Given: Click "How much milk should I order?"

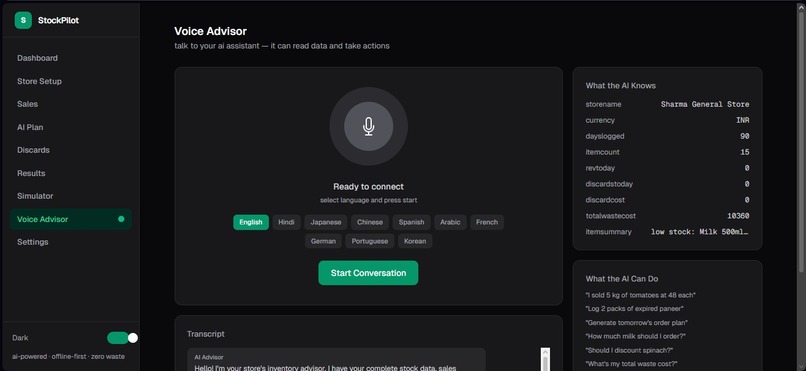Looking at the screenshot, I should pyautogui.click(x=636, y=337).
